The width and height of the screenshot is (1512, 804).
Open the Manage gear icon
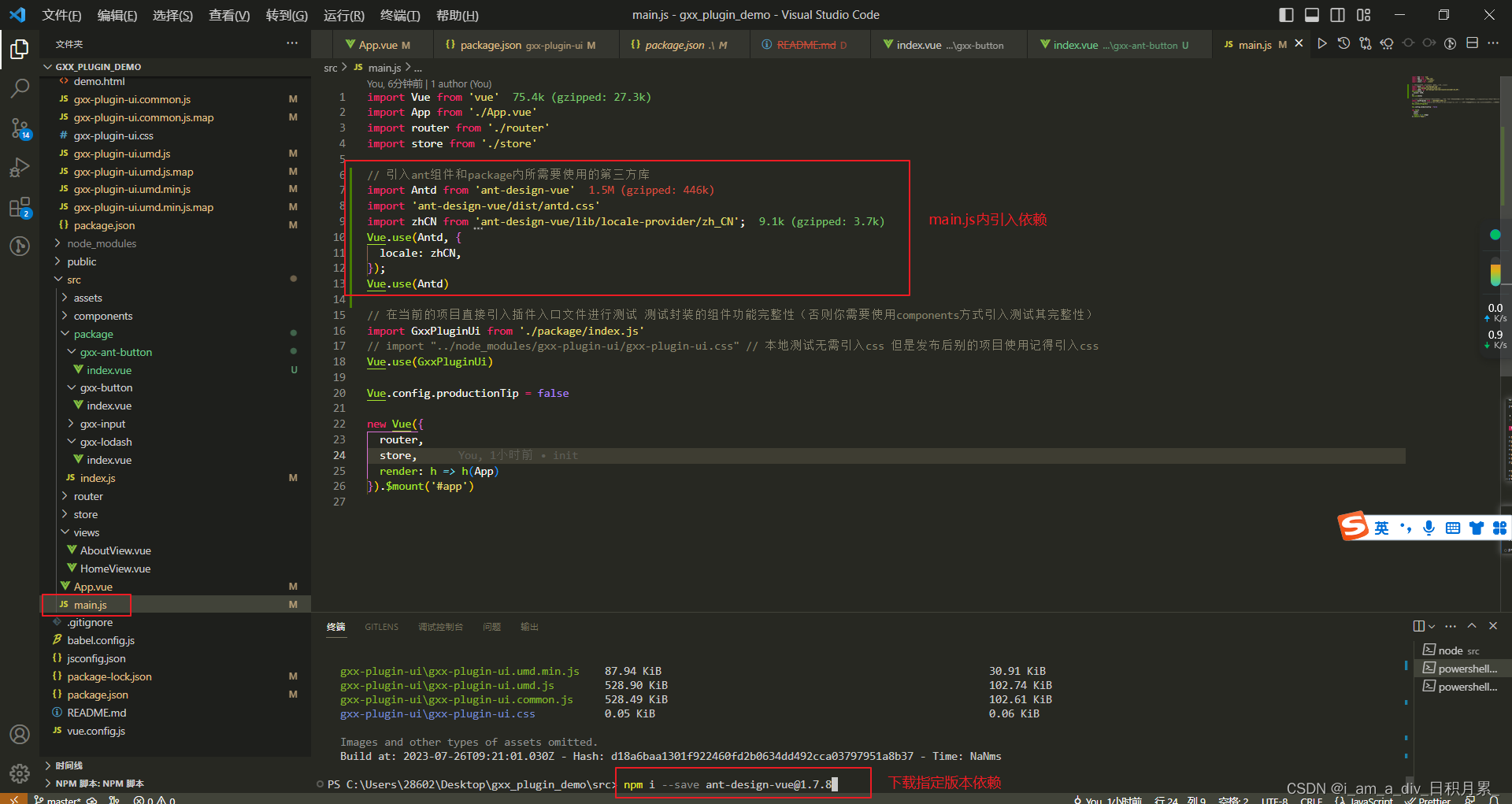(20, 773)
